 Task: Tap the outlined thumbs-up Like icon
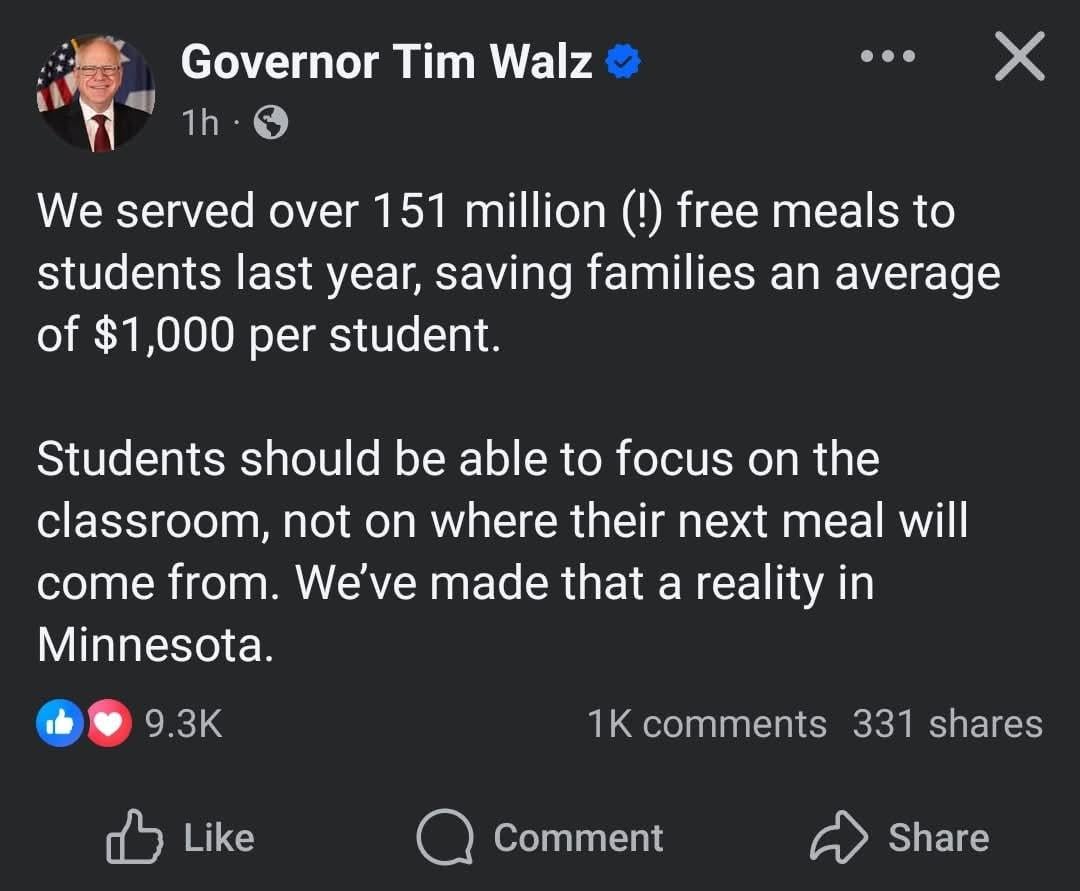(134, 837)
